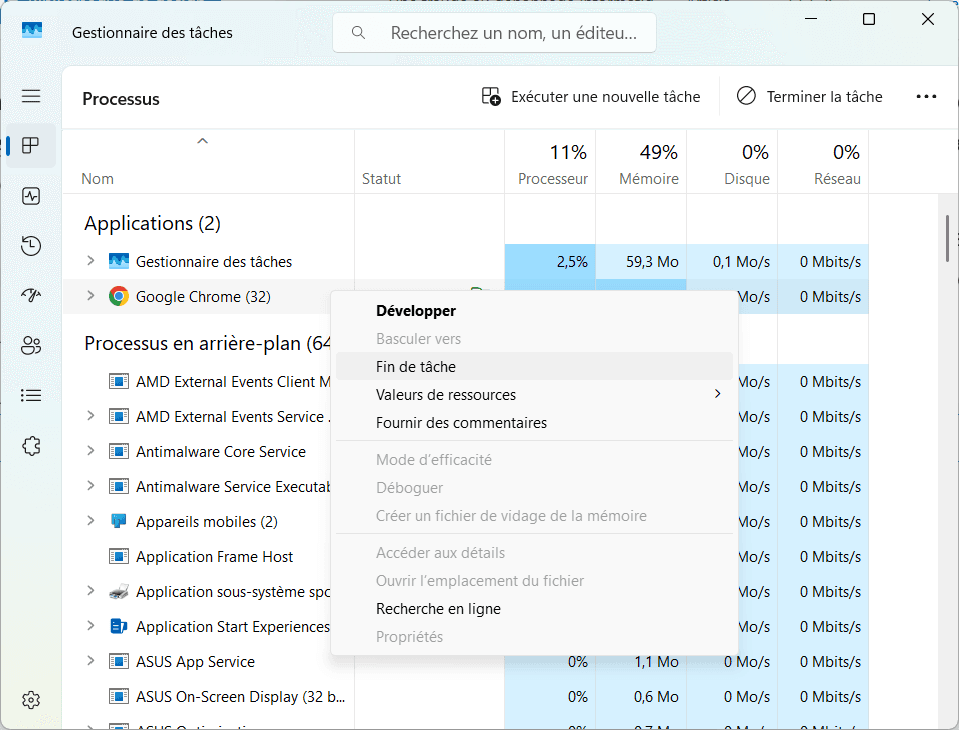Click Terminer la tâche button

click(809, 97)
